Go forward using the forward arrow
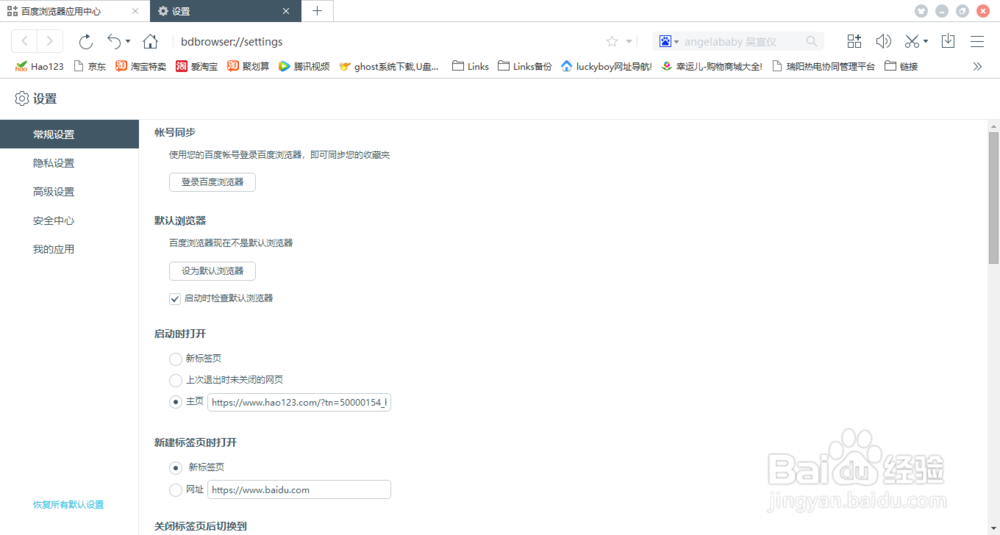The width and height of the screenshot is (1000, 535). pyautogui.click(x=50, y=41)
